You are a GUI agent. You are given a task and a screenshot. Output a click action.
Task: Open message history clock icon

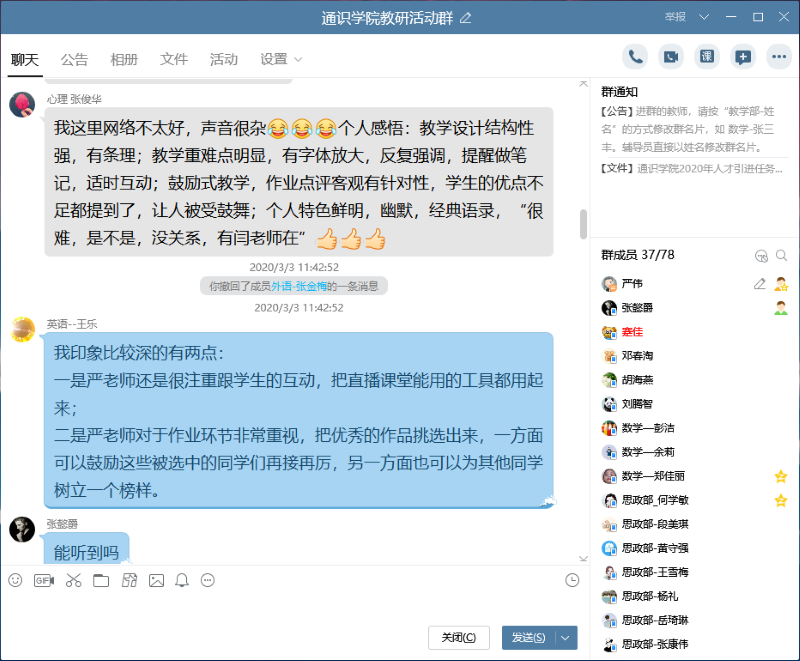[x=572, y=580]
